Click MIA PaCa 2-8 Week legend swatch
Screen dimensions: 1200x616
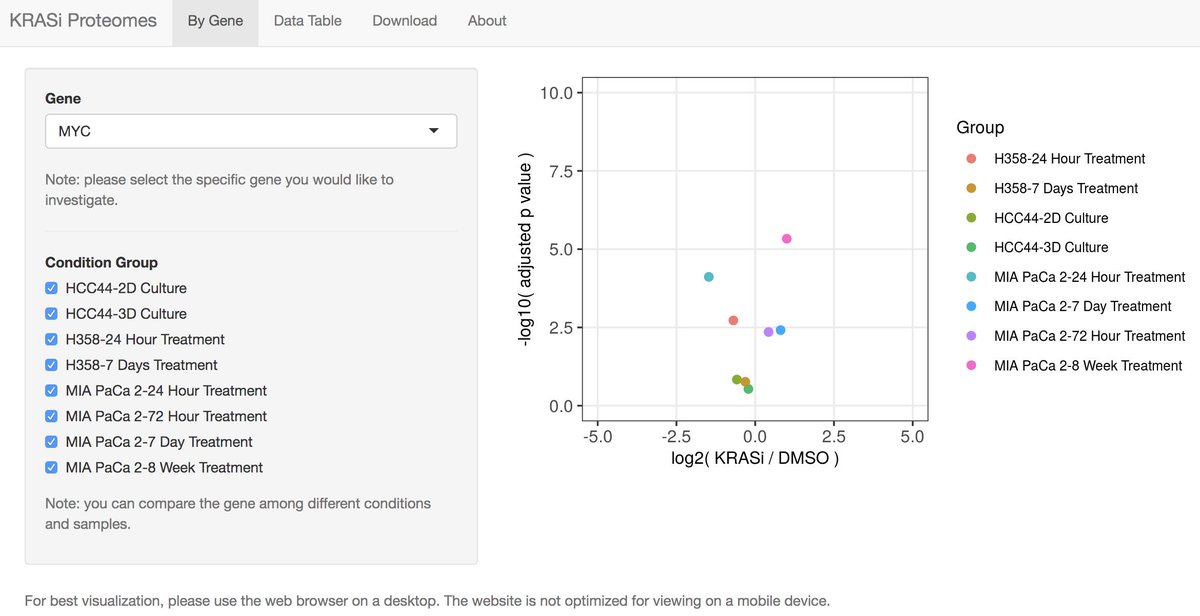click(971, 366)
